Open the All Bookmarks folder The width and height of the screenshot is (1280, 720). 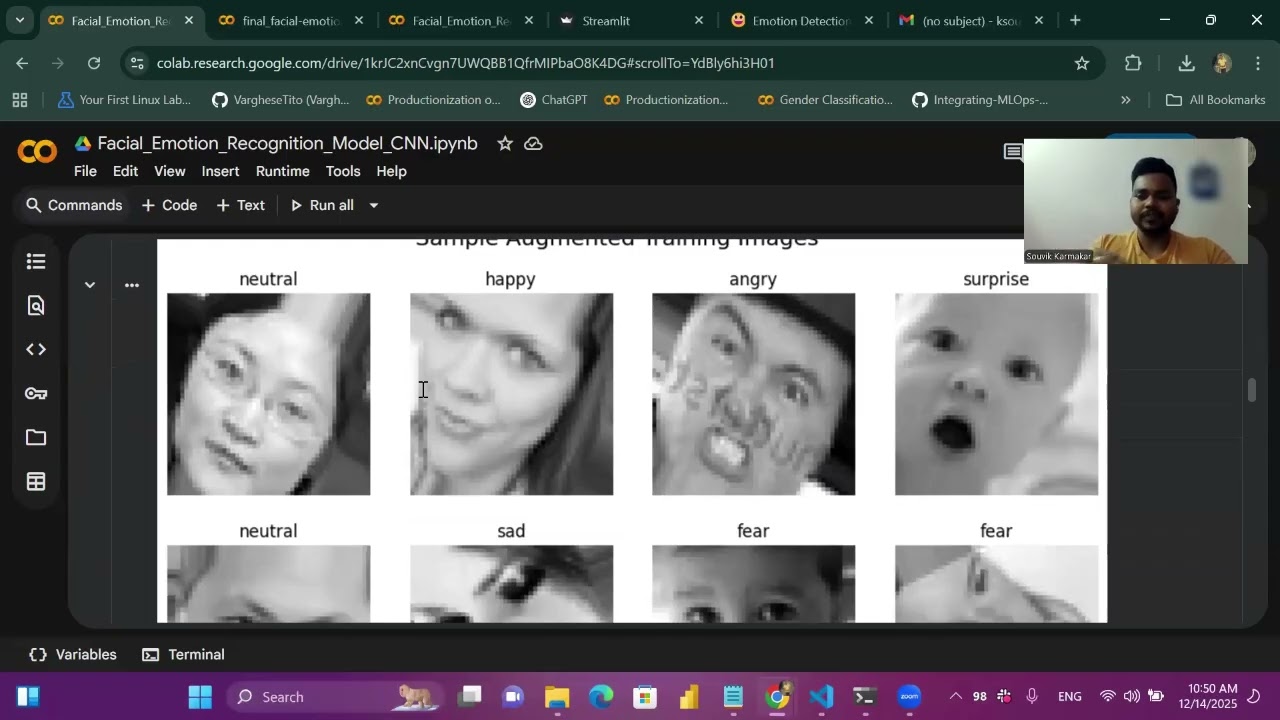point(1216,100)
